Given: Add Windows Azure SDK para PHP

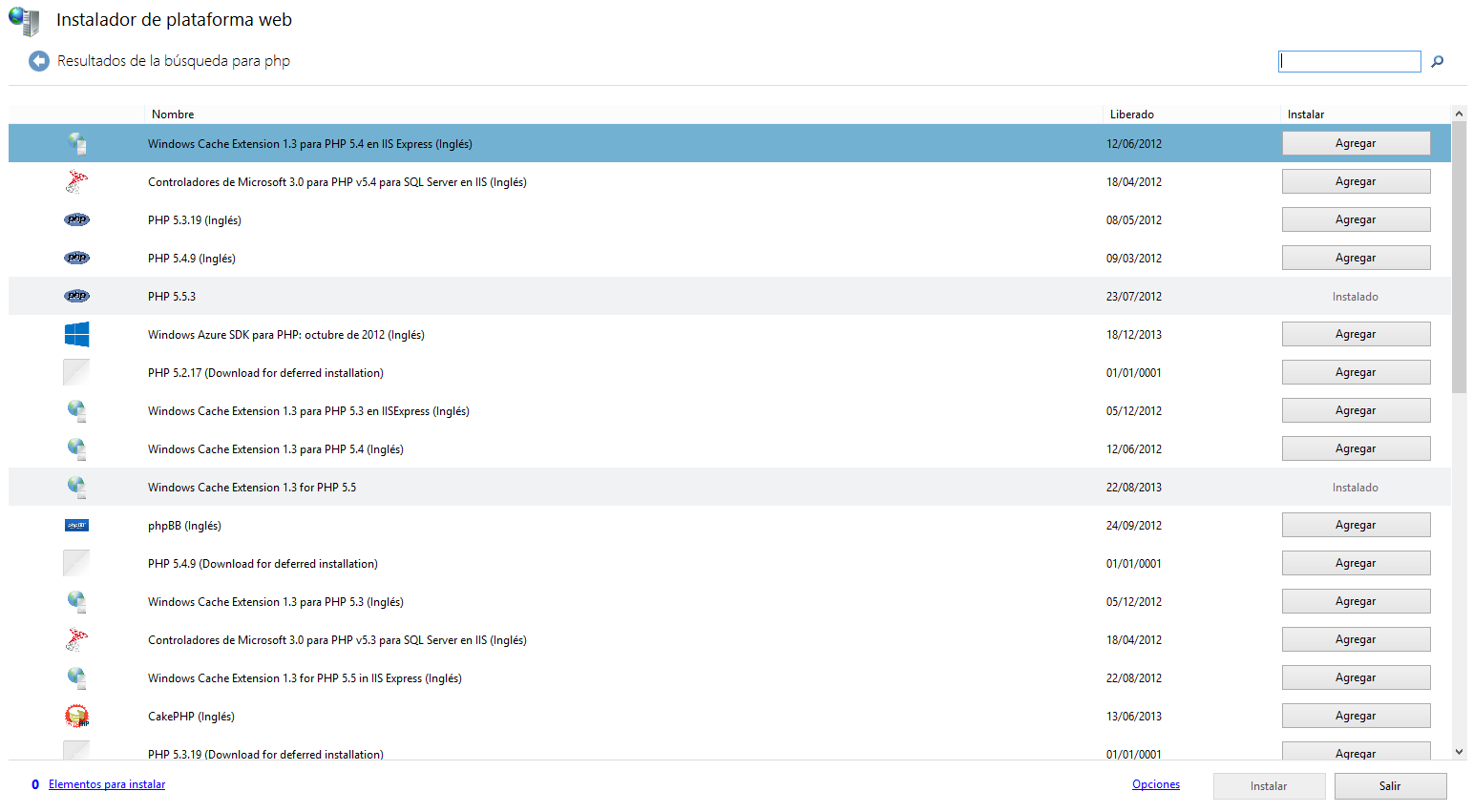Looking at the screenshot, I should point(1356,334).
